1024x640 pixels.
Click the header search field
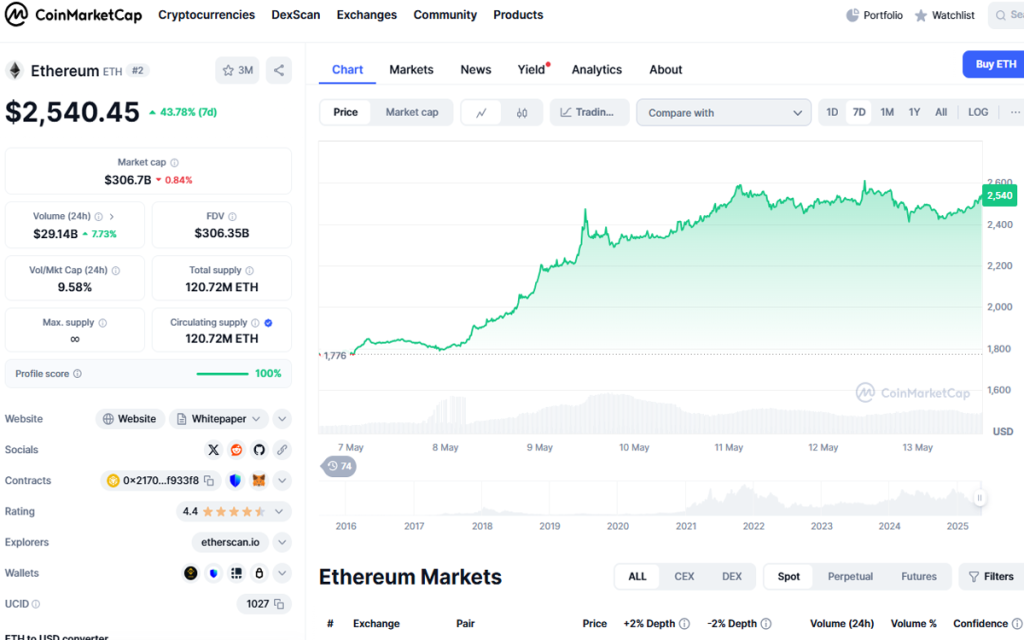pyautogui.click(x=1006, y=15)
